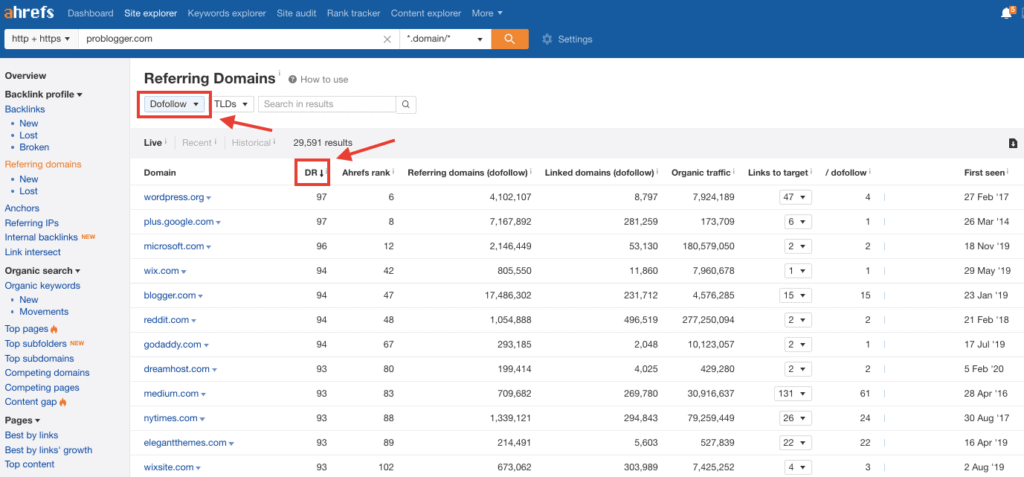Click the Ahrefs logo
Screen dimensions: 1024x477
[x=29, y=13]
